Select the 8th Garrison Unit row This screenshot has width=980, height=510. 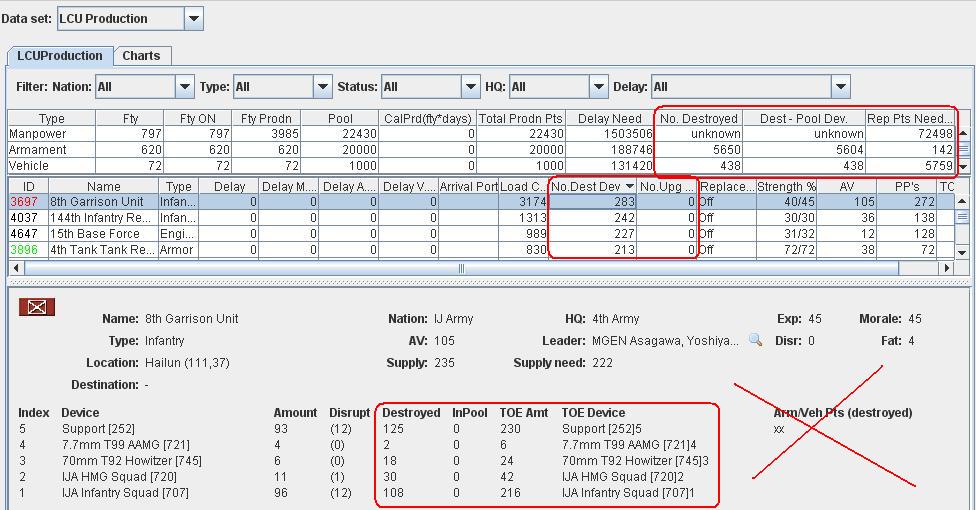(481, 202)
